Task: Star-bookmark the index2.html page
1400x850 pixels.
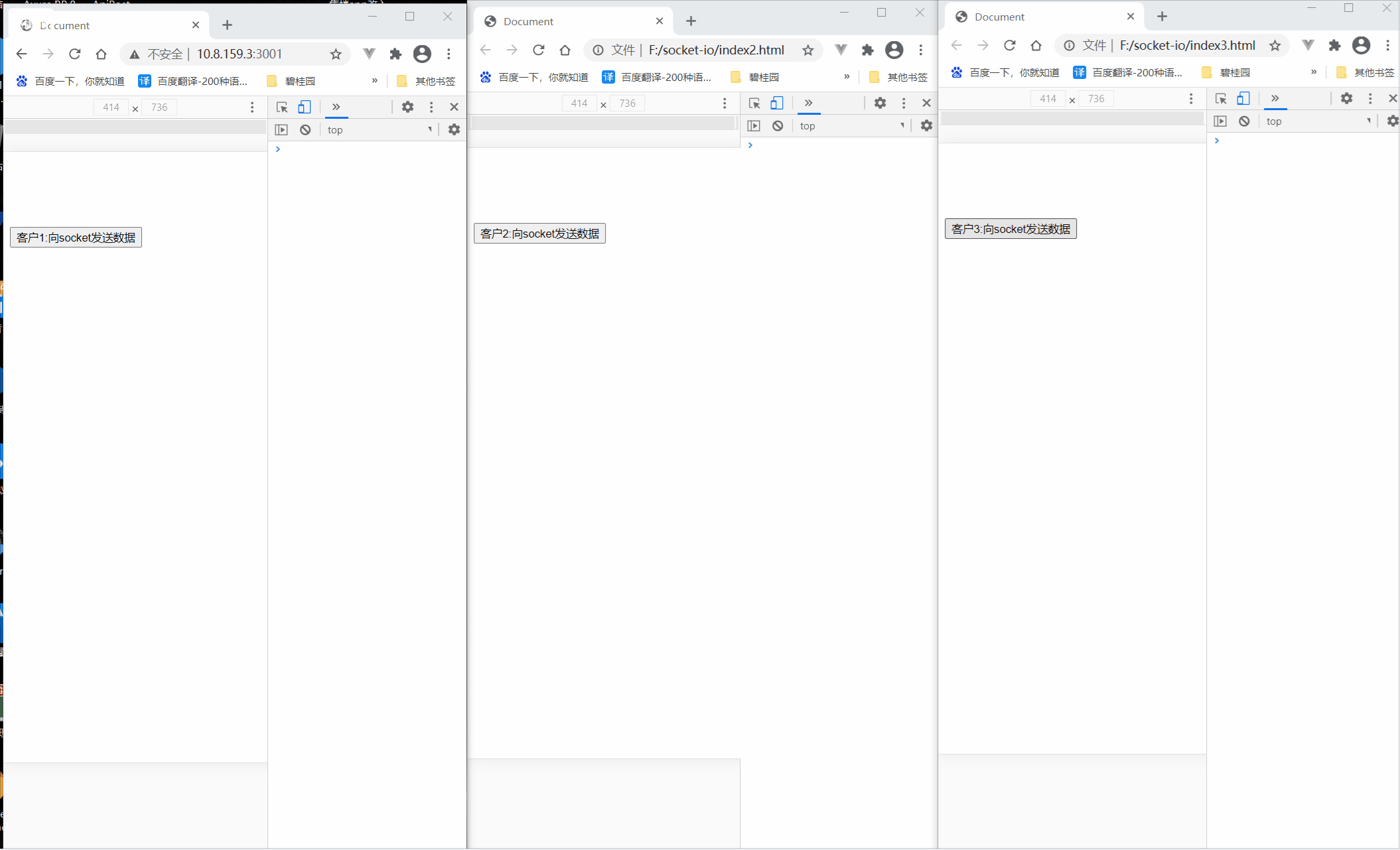Action: coord(807,50)
